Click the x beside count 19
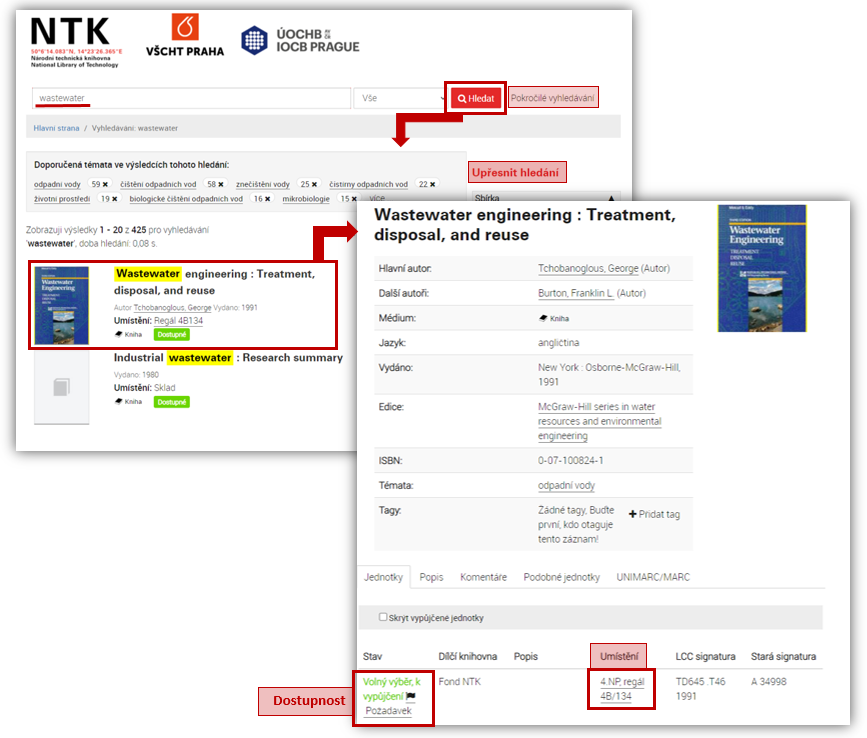 click(x=114, y=199)
